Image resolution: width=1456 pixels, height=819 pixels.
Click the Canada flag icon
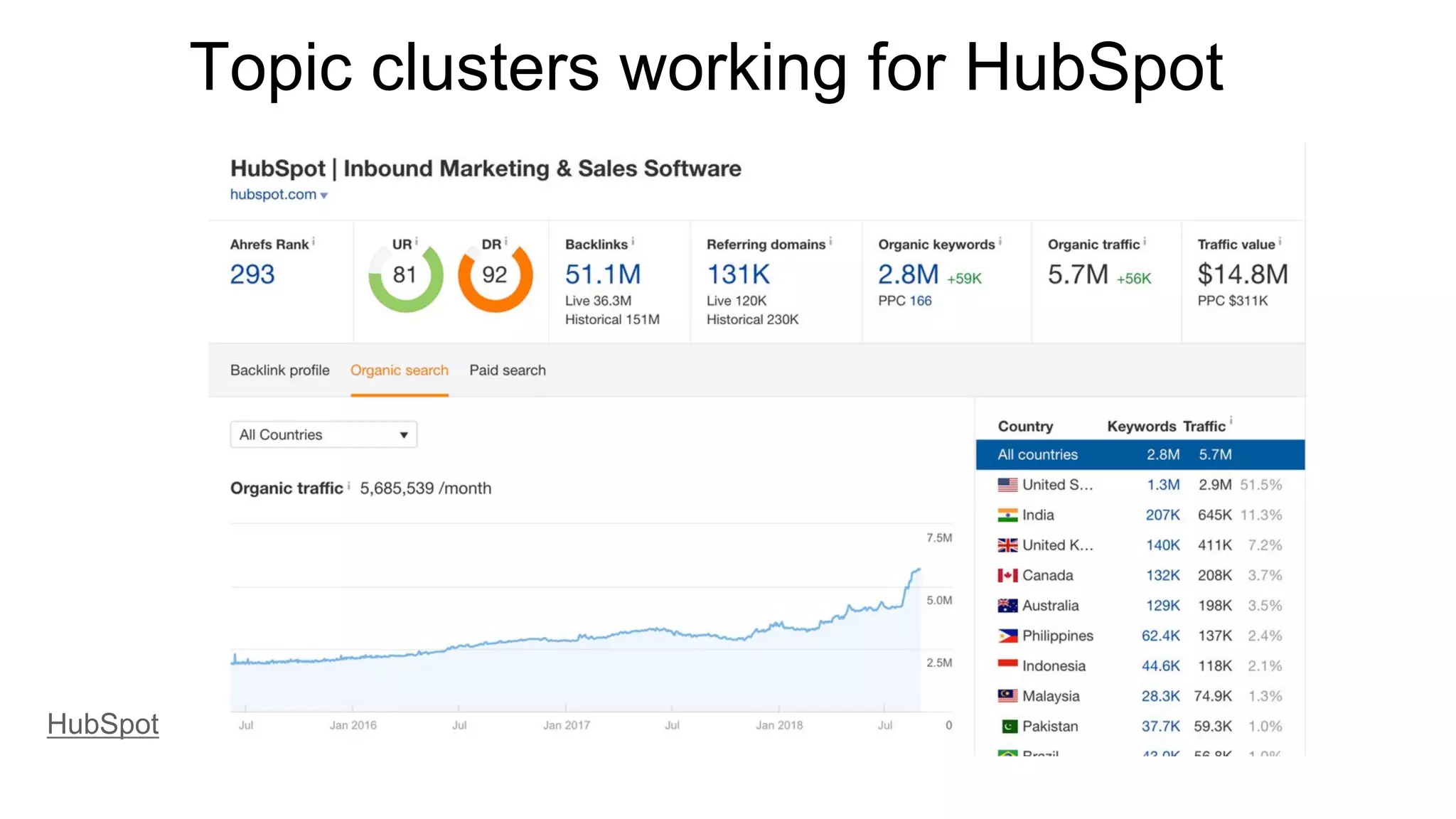(x=1007, y=576)
